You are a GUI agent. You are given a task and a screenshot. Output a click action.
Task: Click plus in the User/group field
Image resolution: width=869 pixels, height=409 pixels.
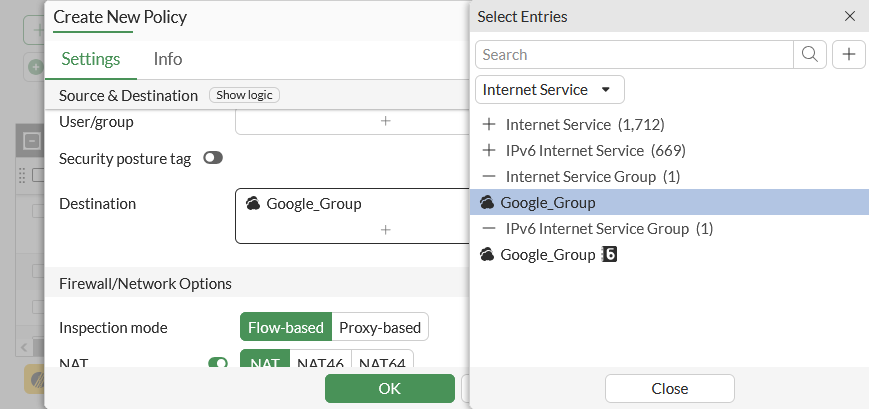[385, 121]
